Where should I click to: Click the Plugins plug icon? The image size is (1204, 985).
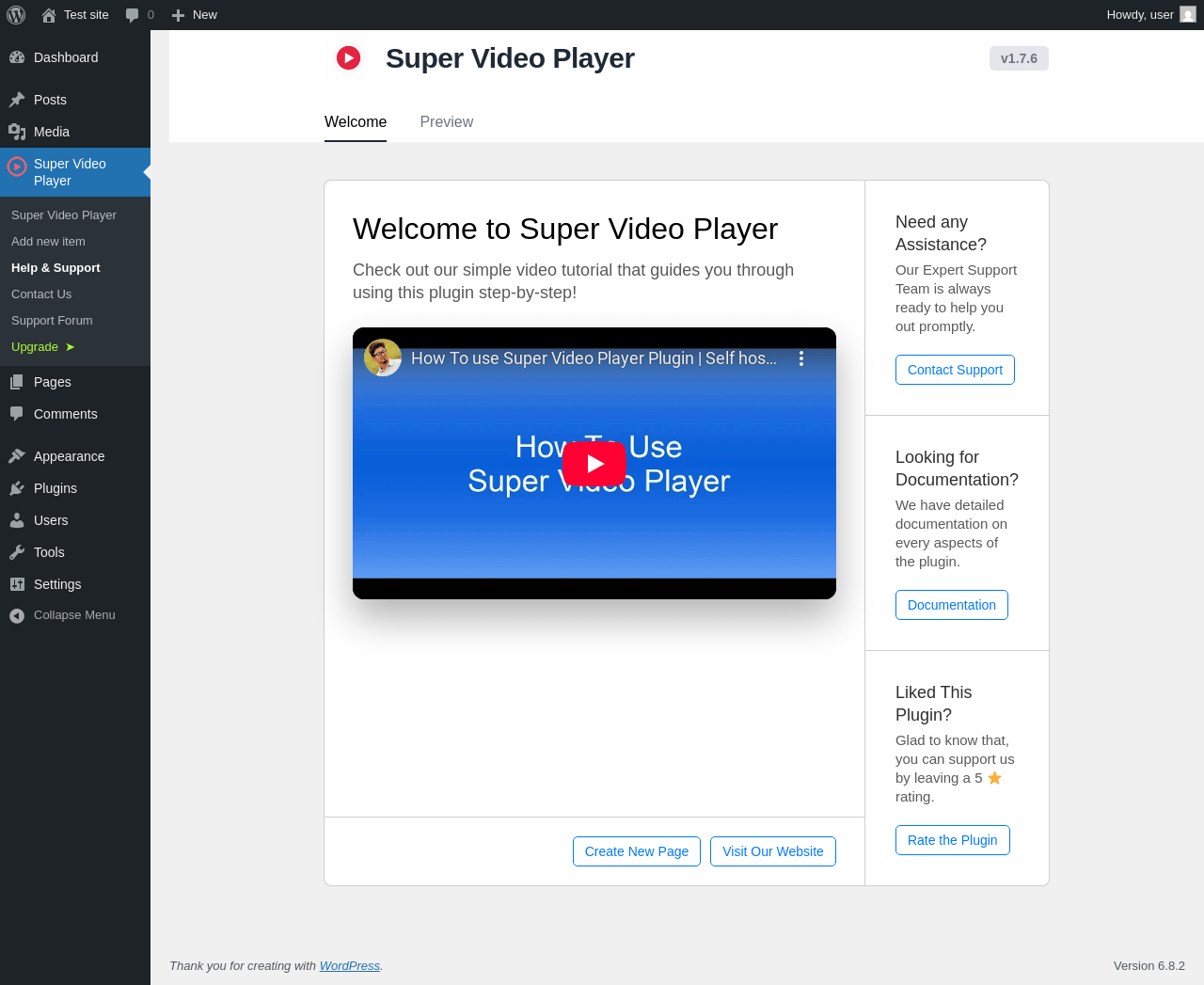pos(17,488)
